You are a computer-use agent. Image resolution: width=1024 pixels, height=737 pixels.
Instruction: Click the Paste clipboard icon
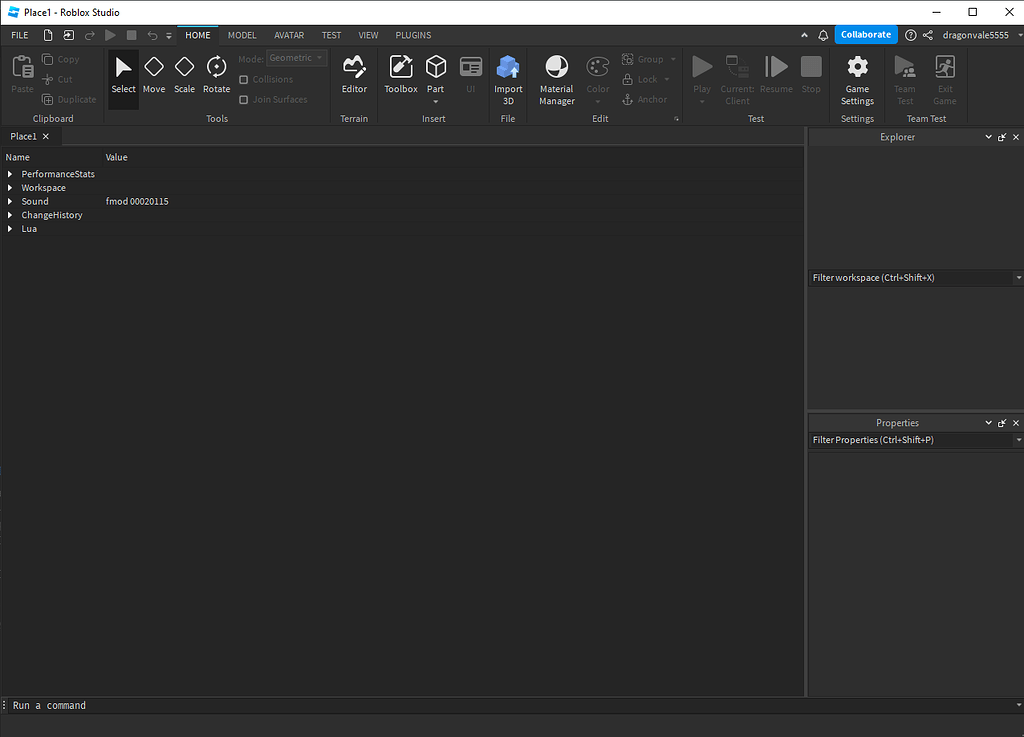tap(22, 73)
